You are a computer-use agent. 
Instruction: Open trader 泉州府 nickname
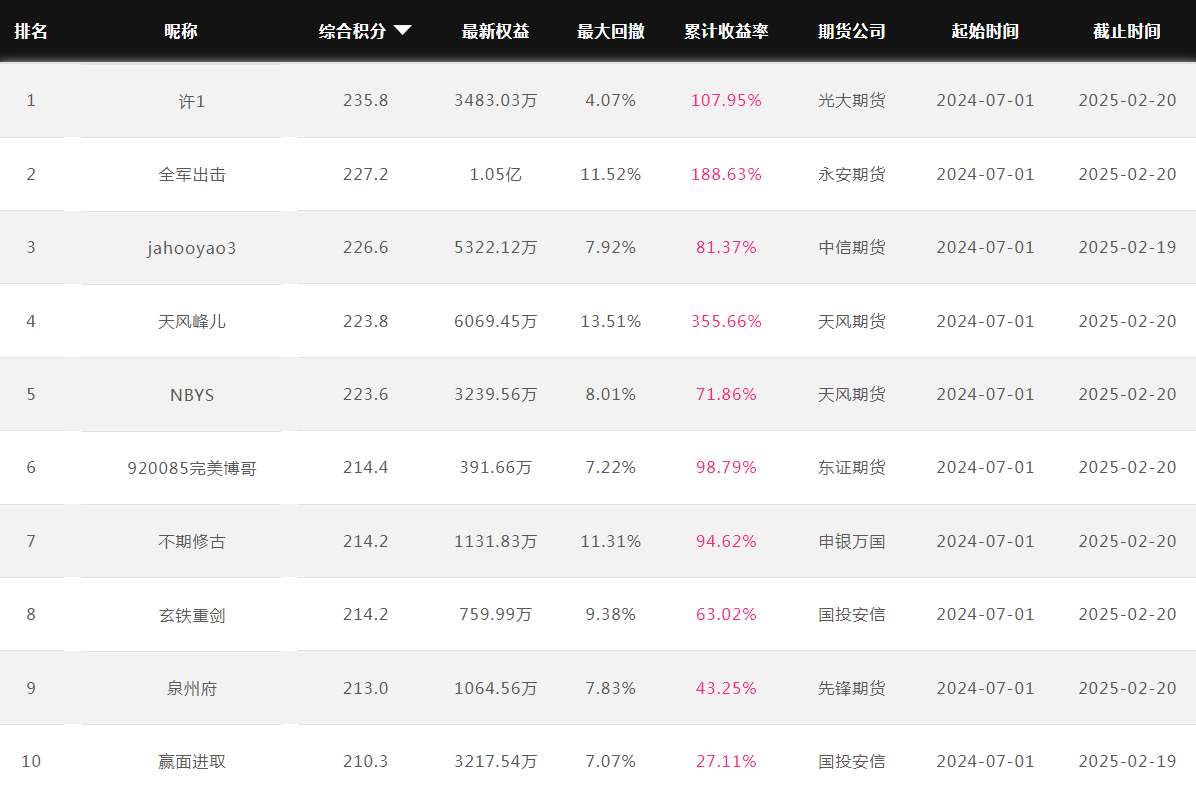192,689
